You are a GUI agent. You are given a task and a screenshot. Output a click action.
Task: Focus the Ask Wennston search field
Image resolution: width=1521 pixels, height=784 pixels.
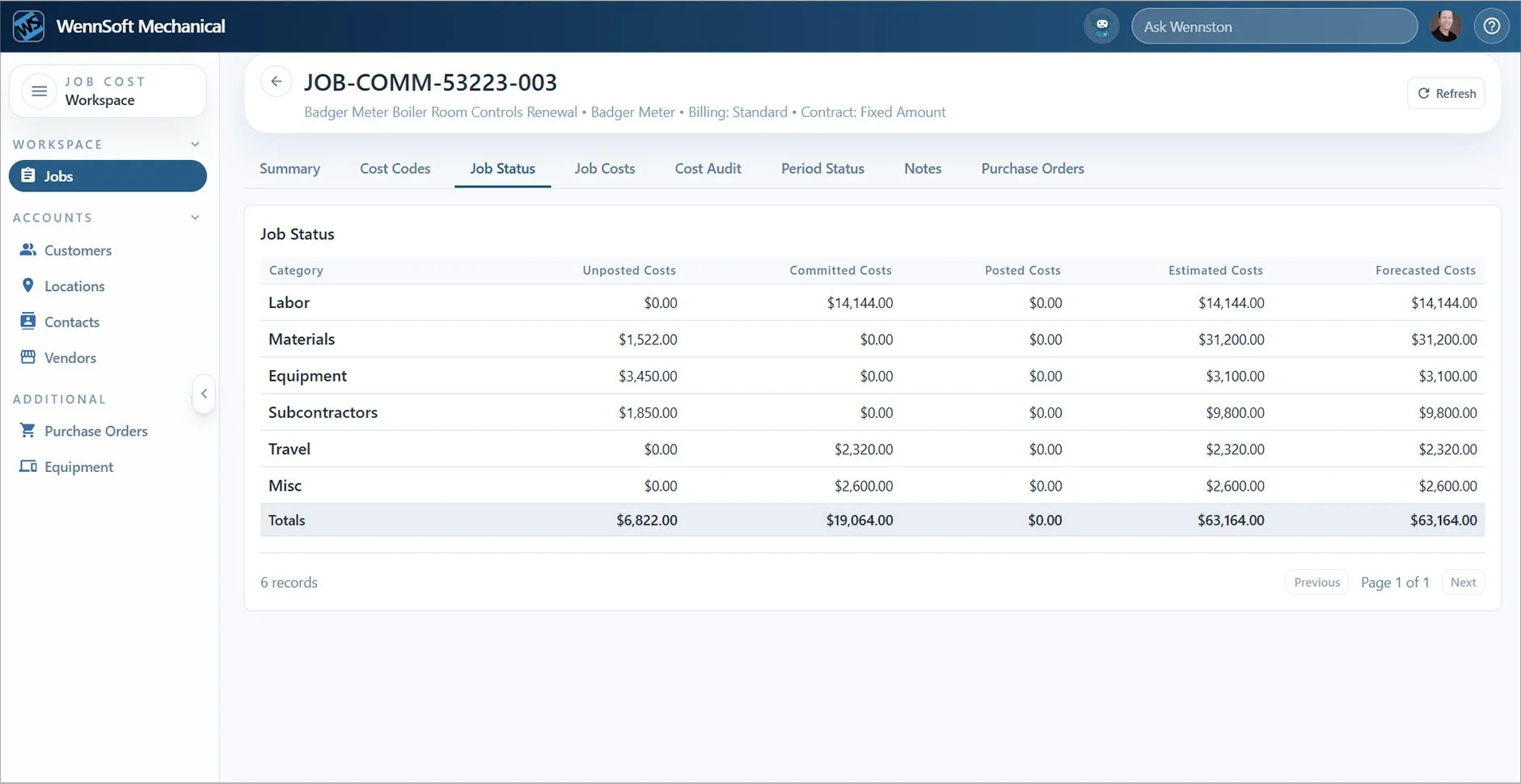click(x=1274, y=26)
